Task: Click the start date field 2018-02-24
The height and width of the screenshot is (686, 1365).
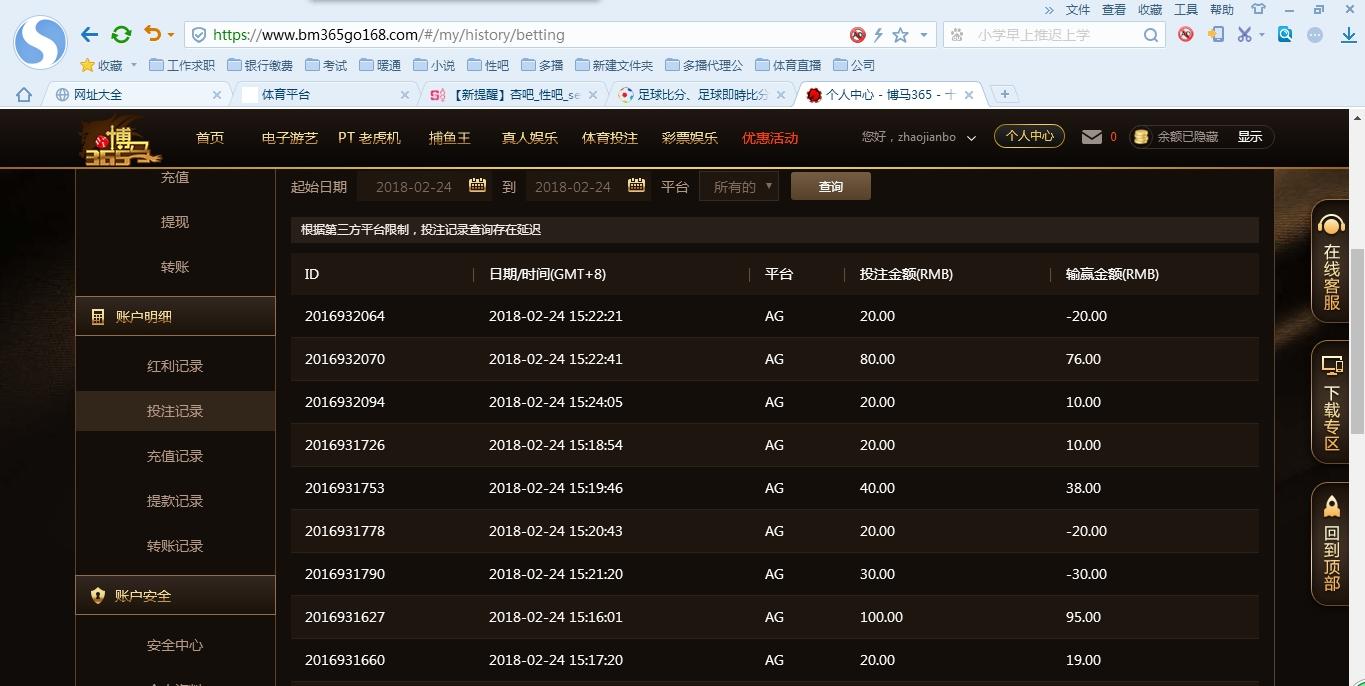Action: [414, 187]
